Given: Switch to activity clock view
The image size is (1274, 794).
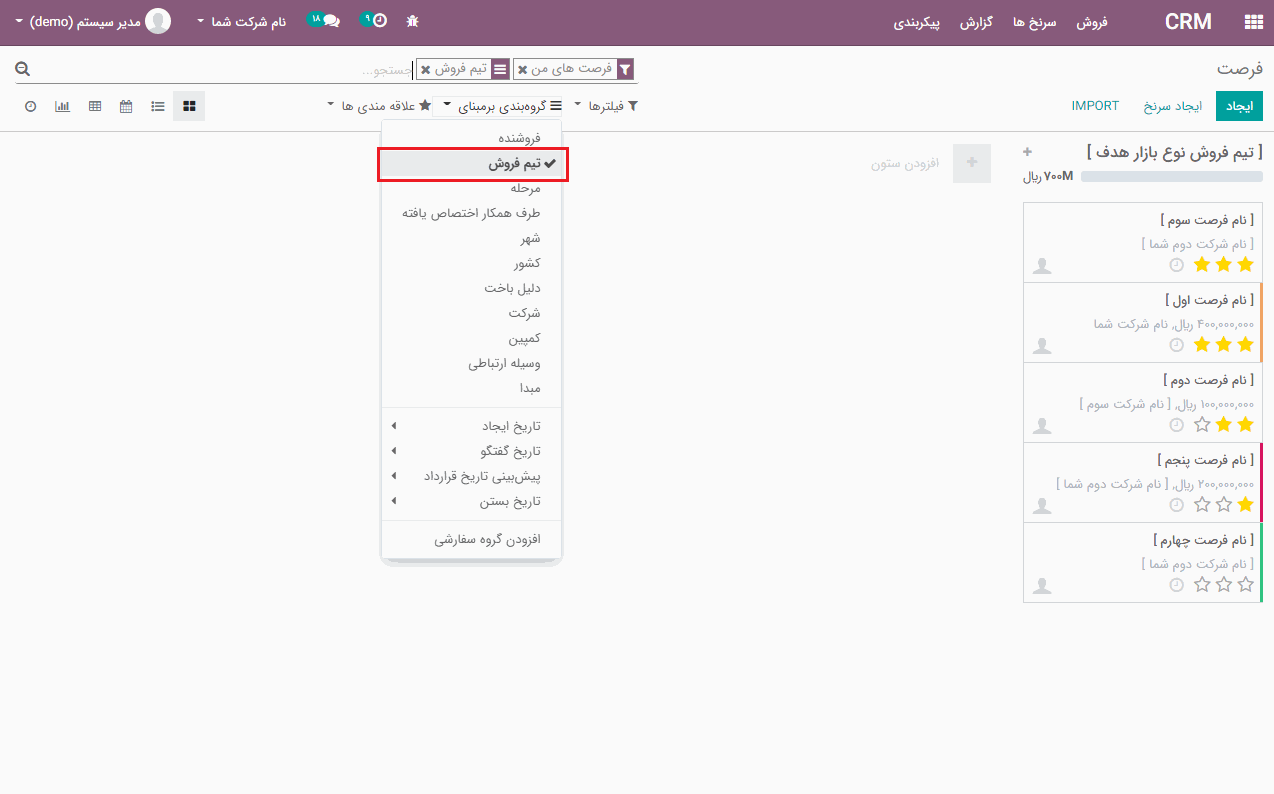Looking at the screenshot, I should (x=30, y=106).
